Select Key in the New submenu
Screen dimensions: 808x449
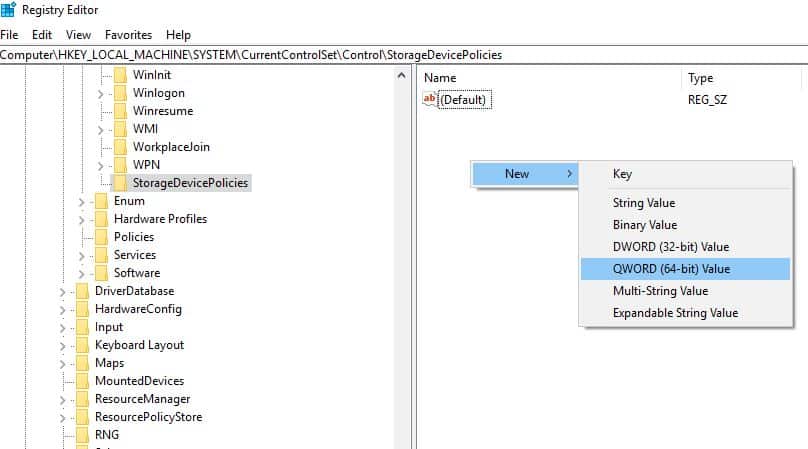(x=685, y=174)
